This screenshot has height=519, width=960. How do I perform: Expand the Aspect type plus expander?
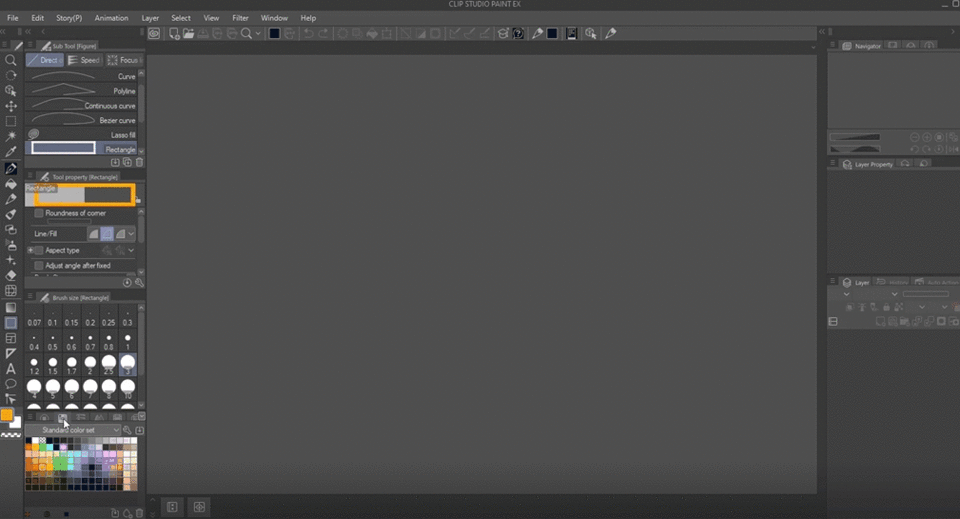tap(30, 250)
